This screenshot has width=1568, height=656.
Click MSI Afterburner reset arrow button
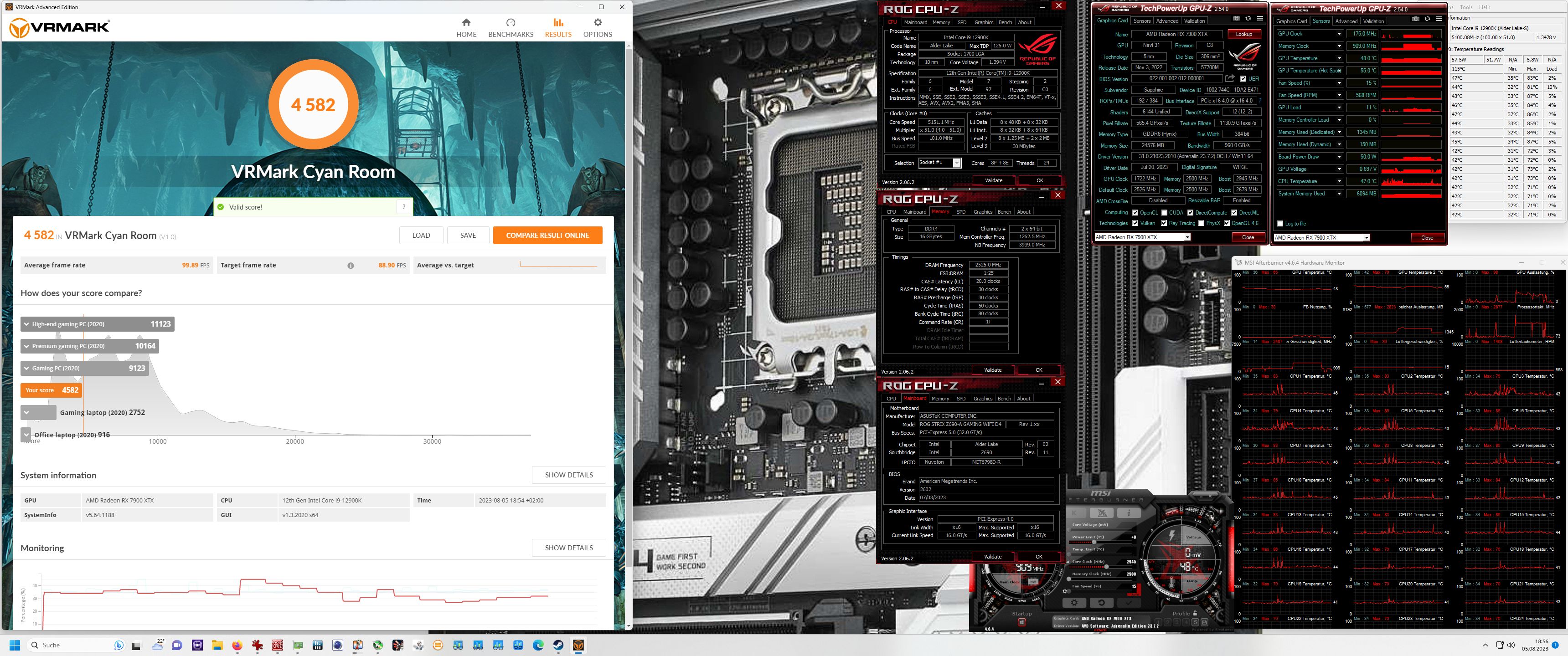point(1102,602)
